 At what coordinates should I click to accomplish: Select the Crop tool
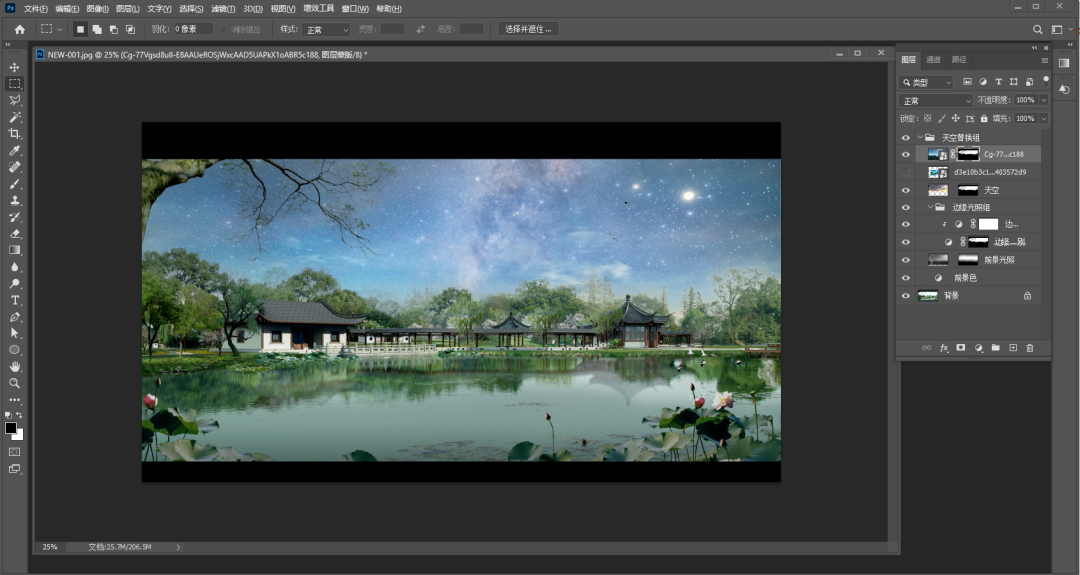tap(14, 134)
